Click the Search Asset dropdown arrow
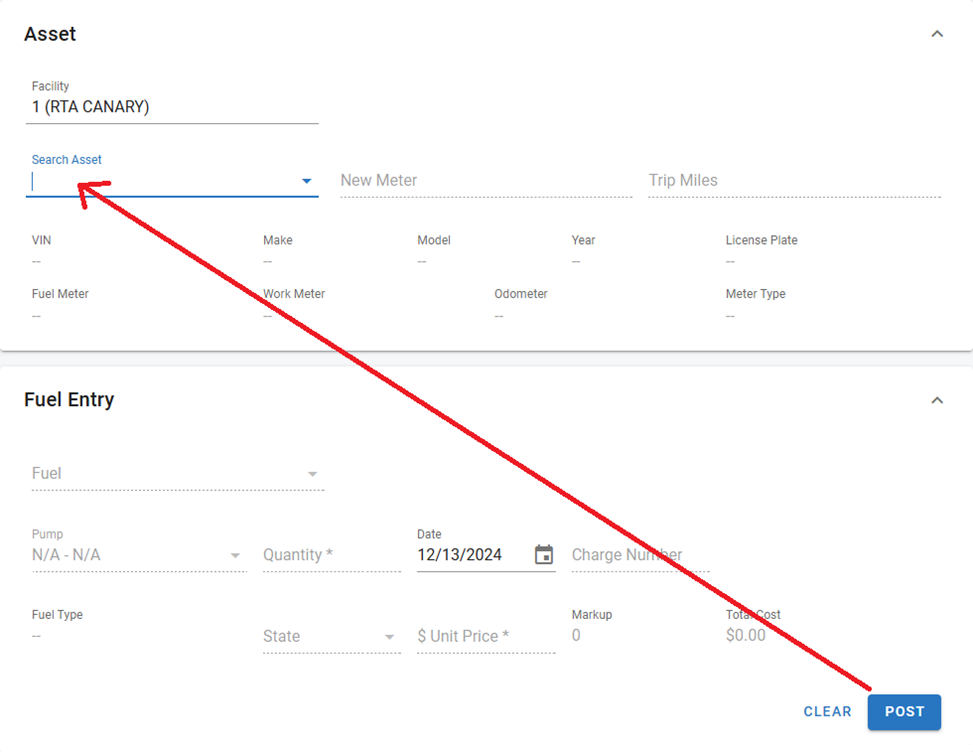973x752 pixels. 307,181
